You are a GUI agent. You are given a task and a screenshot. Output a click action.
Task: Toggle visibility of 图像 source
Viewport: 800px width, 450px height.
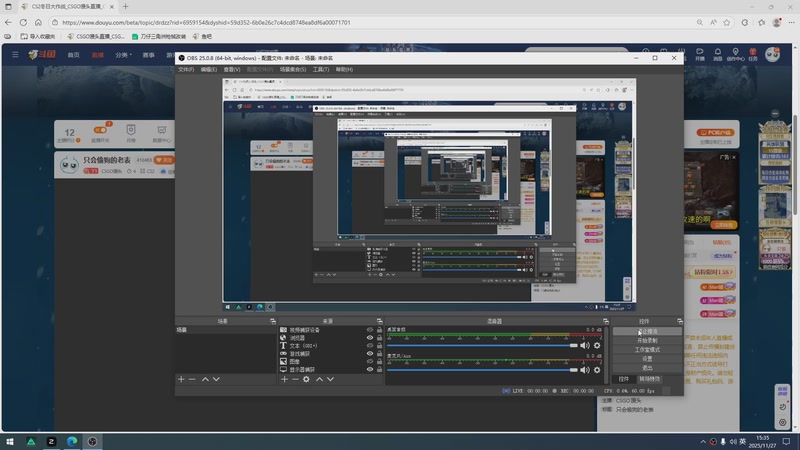point(370,361)
